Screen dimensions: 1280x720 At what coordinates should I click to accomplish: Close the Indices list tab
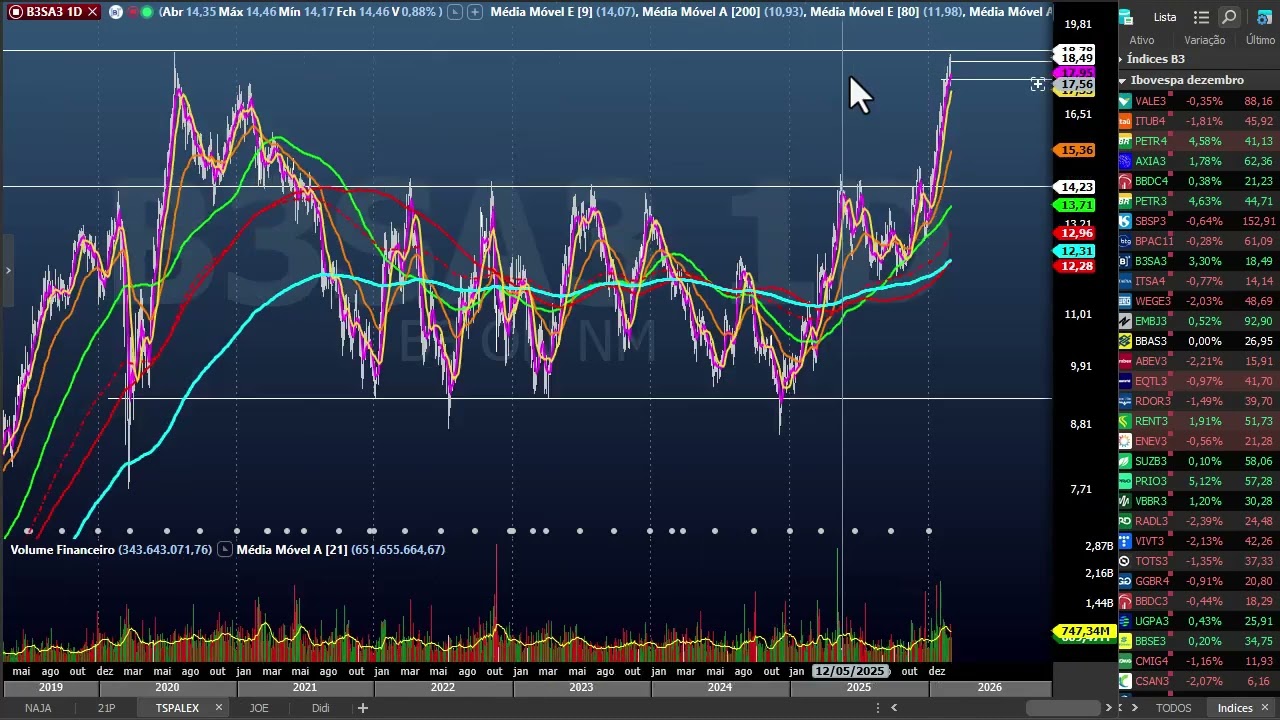tap(1264, 708)
